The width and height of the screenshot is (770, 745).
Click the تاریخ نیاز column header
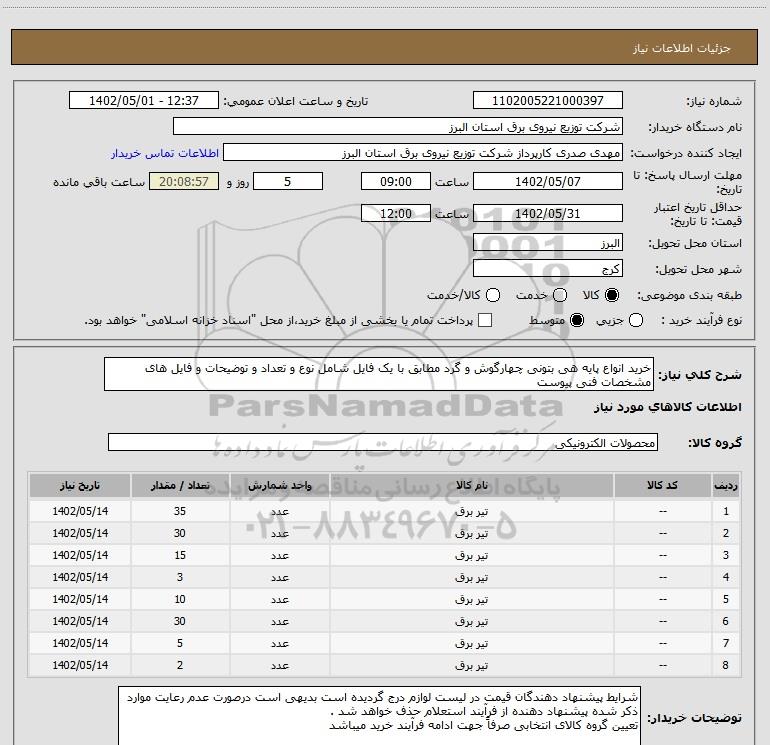tap(80, 486)
